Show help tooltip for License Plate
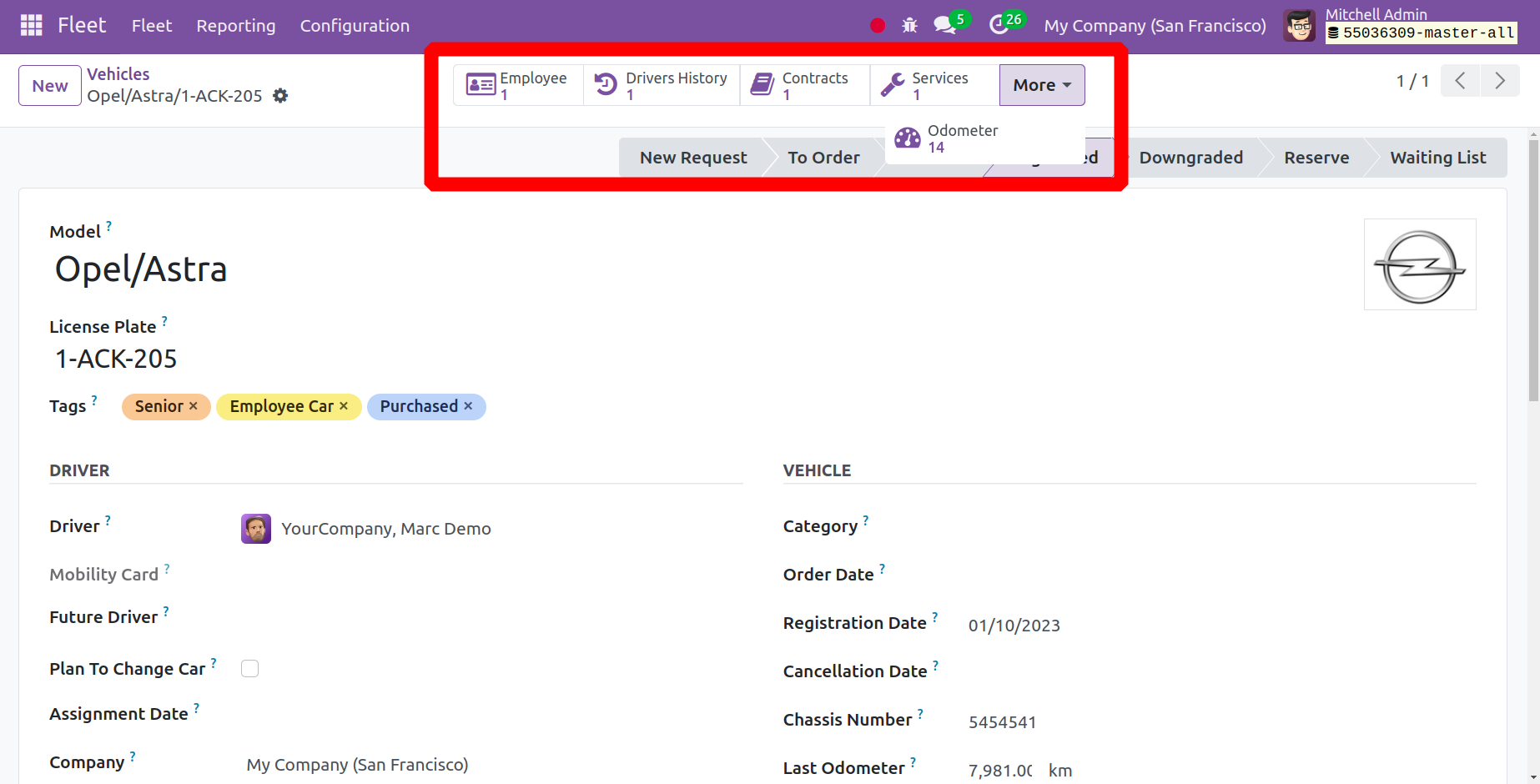This screenshot has width=1540, height=784. coord(164,320)
